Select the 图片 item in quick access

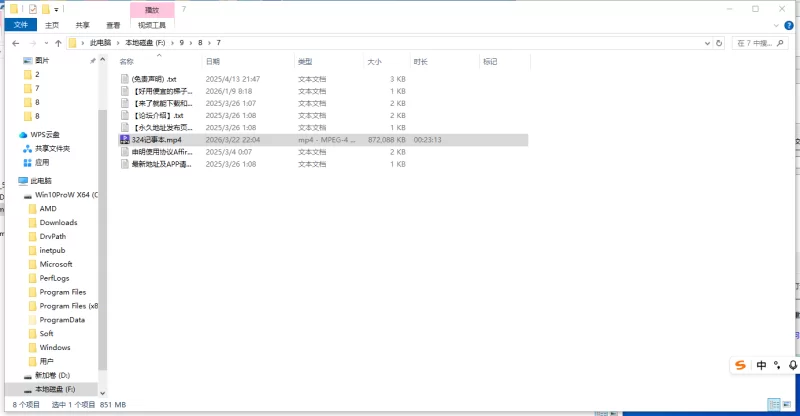pos(42,61)
